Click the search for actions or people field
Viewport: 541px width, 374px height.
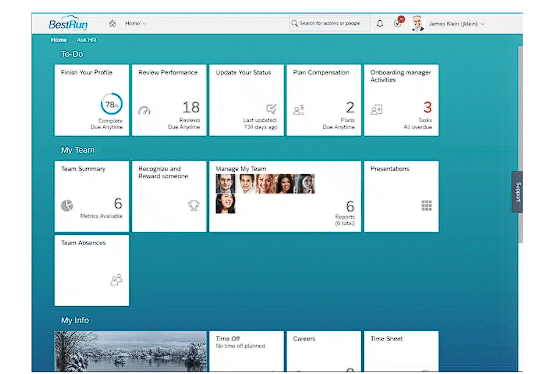[x=329, y=23]
